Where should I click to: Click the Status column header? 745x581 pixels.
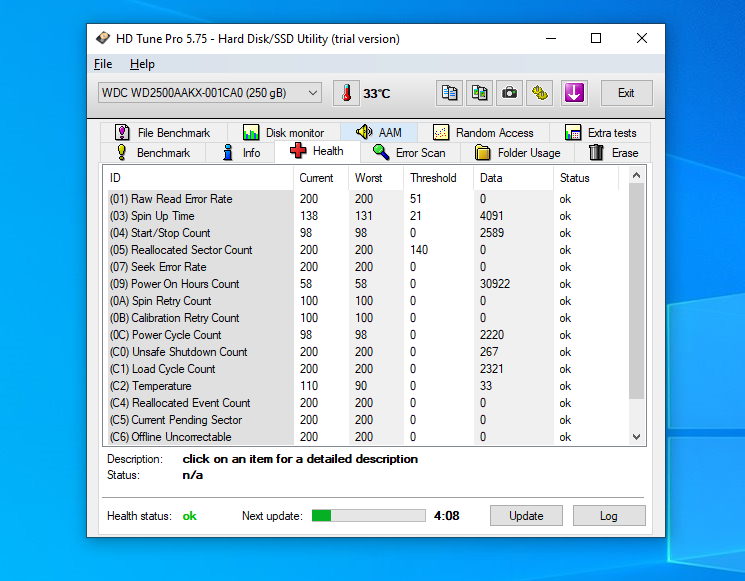pos(586,178)
